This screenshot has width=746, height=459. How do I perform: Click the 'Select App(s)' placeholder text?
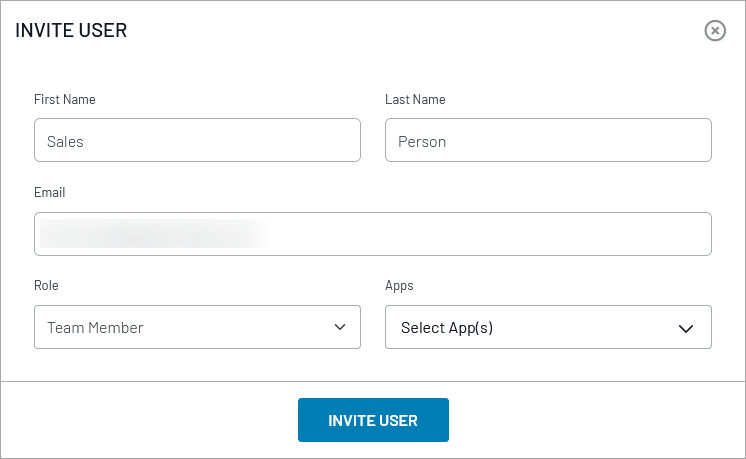point(447,327)
